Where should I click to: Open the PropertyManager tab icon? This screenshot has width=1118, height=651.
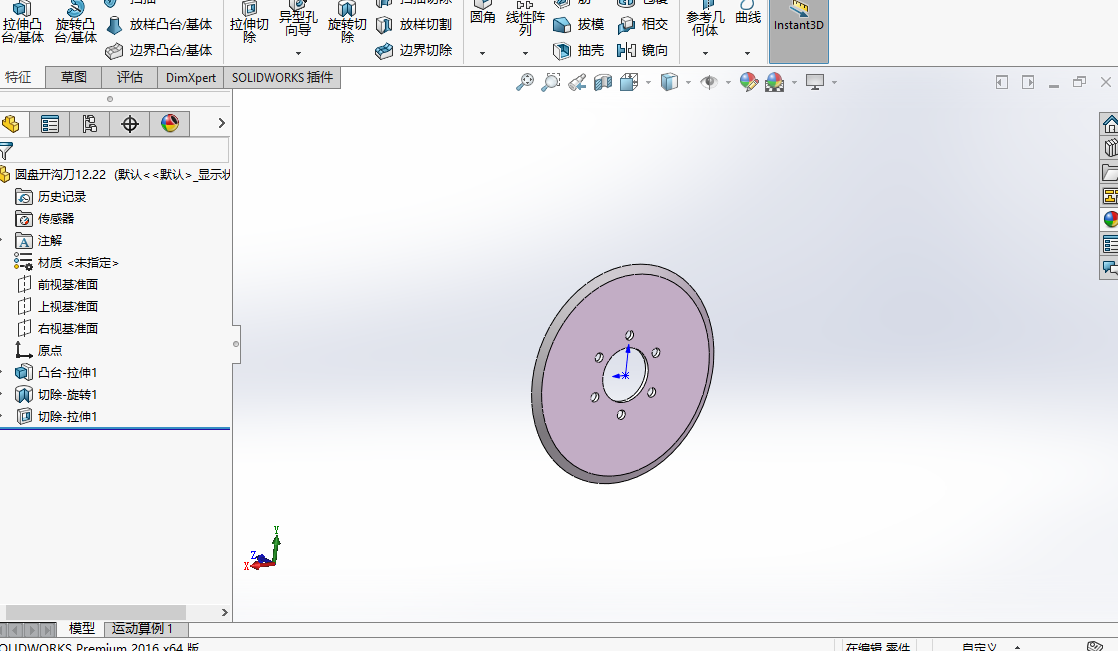click(x=50, y=124)
